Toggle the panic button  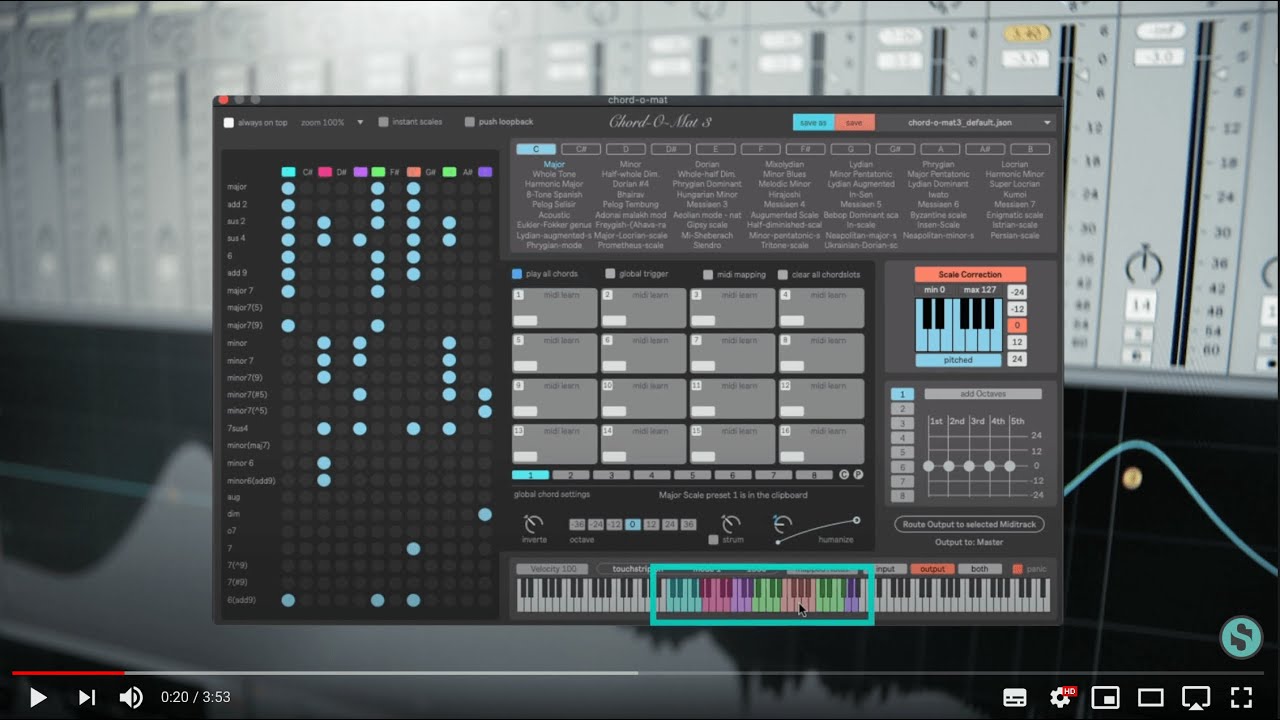point(1018,569)
